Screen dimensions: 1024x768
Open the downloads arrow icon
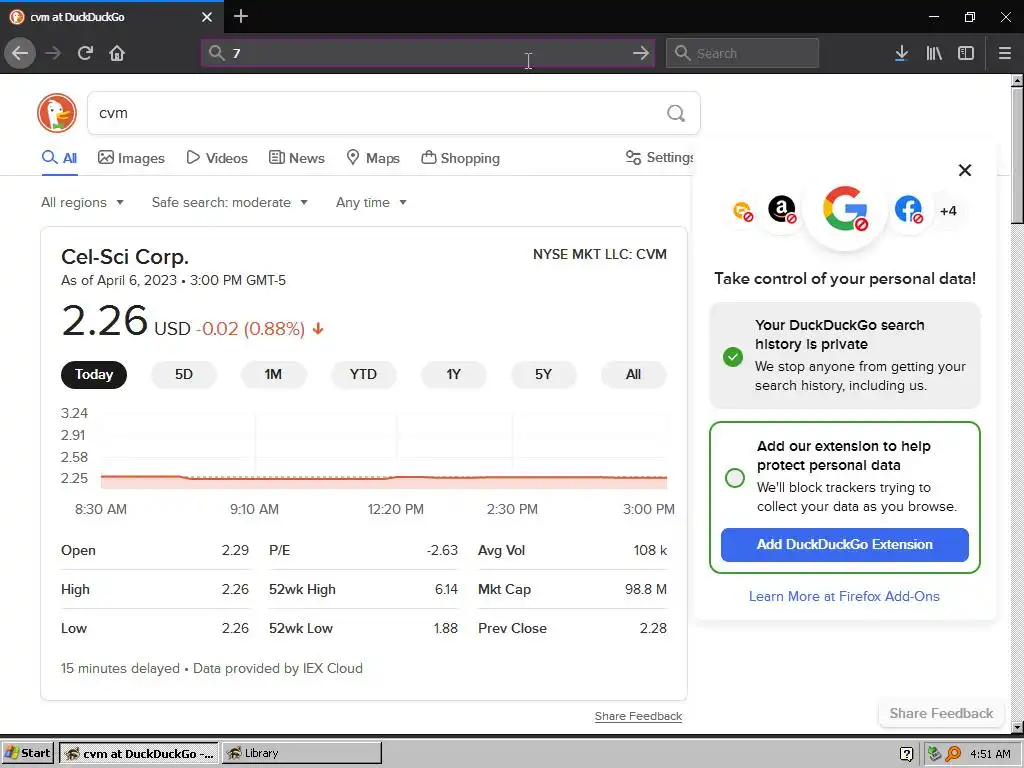pos(901,53)
